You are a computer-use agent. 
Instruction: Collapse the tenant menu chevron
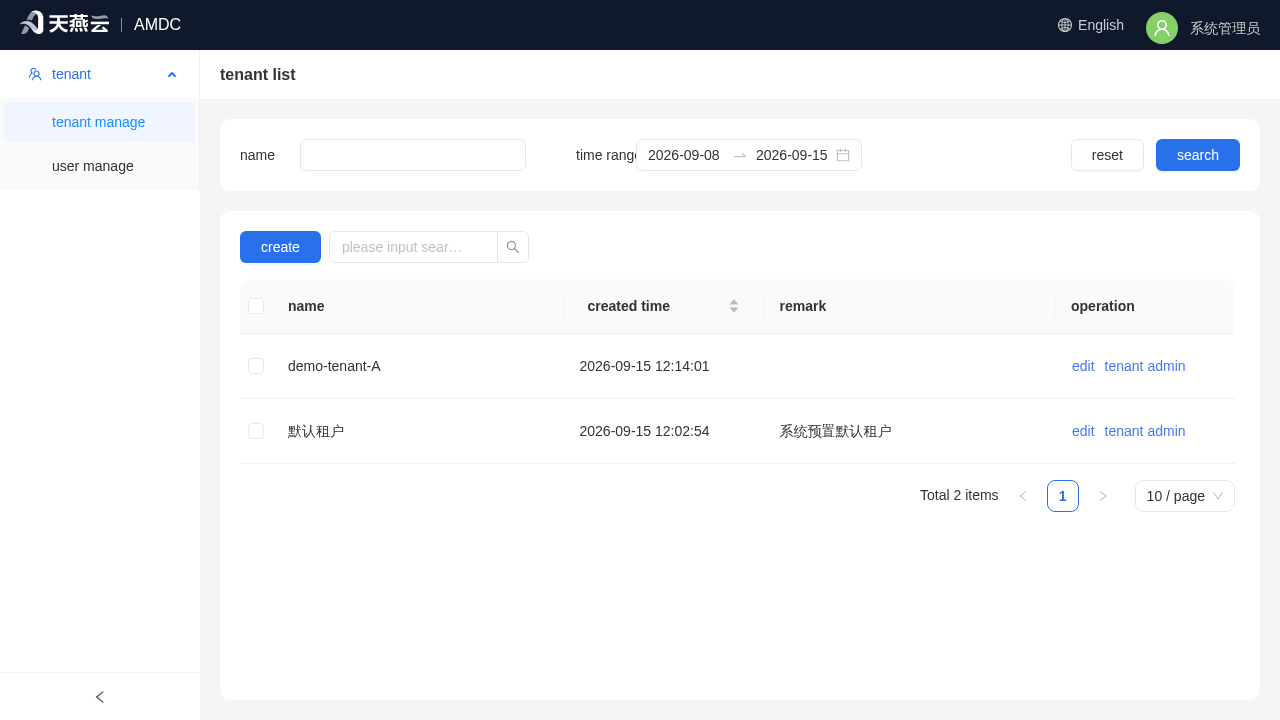click(172, 74)
